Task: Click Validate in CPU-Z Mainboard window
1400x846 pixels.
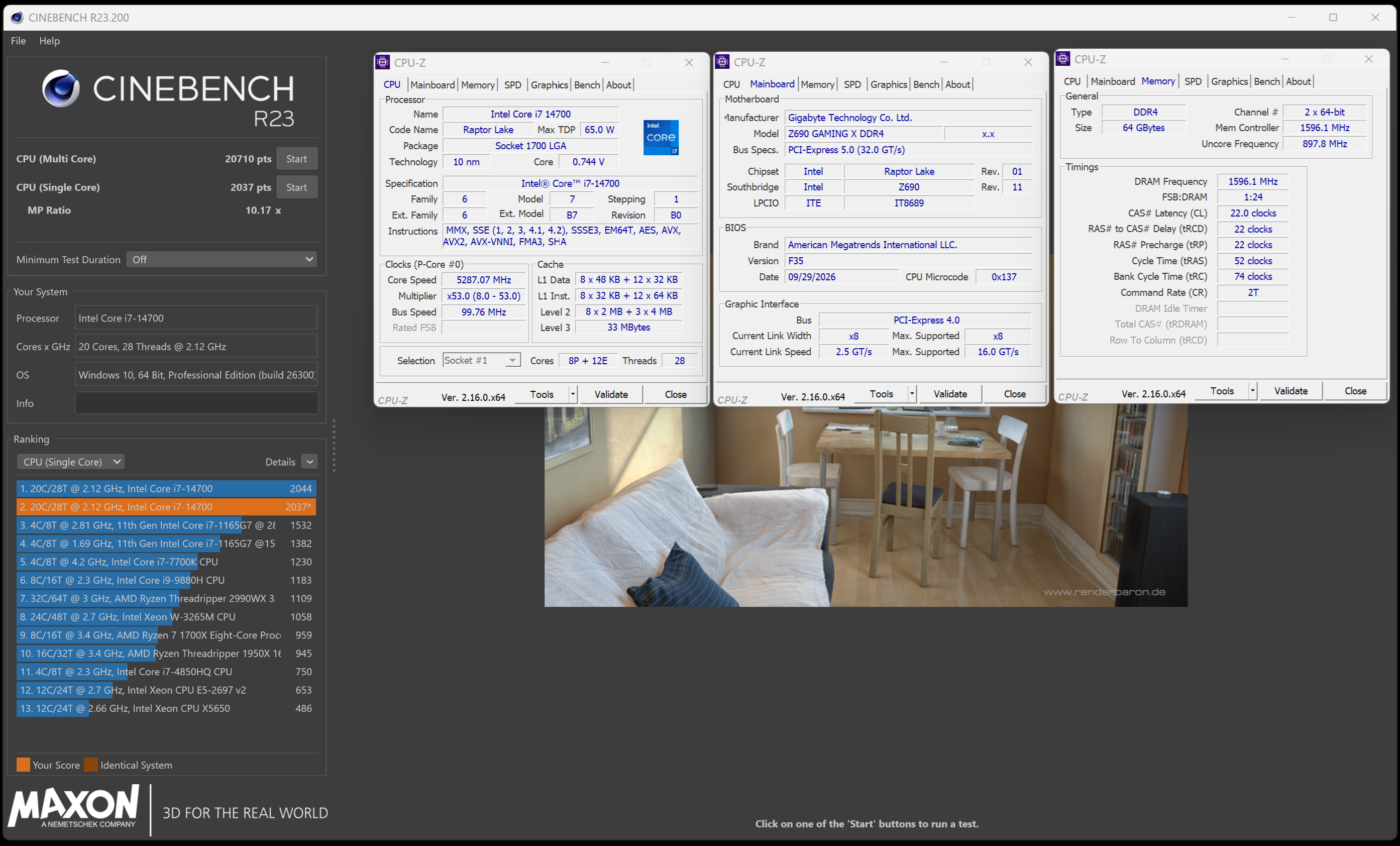Action: (950, 393)
